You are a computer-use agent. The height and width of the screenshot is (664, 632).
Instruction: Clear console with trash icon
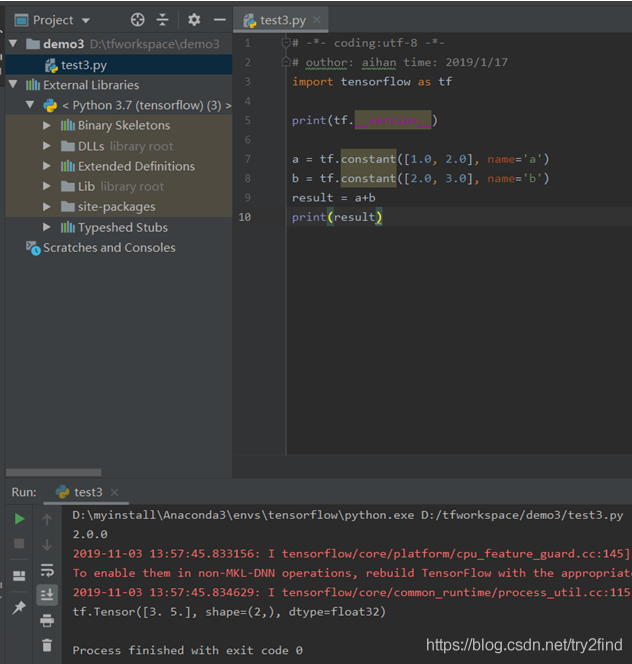pyautogui.click(x=47, y=645)
